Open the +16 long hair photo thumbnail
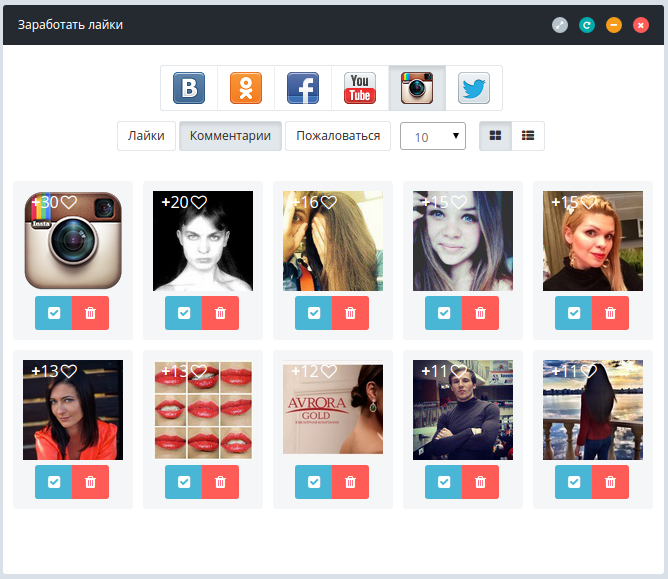 click(333, 241)
